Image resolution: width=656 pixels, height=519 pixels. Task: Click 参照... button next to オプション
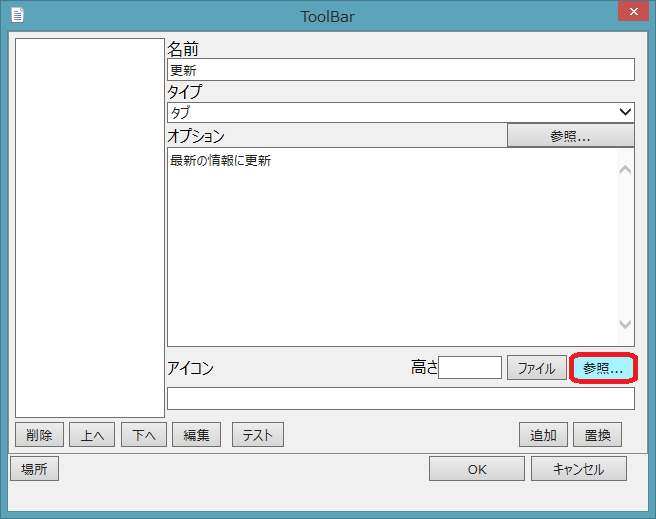click(x=570, y=136)
